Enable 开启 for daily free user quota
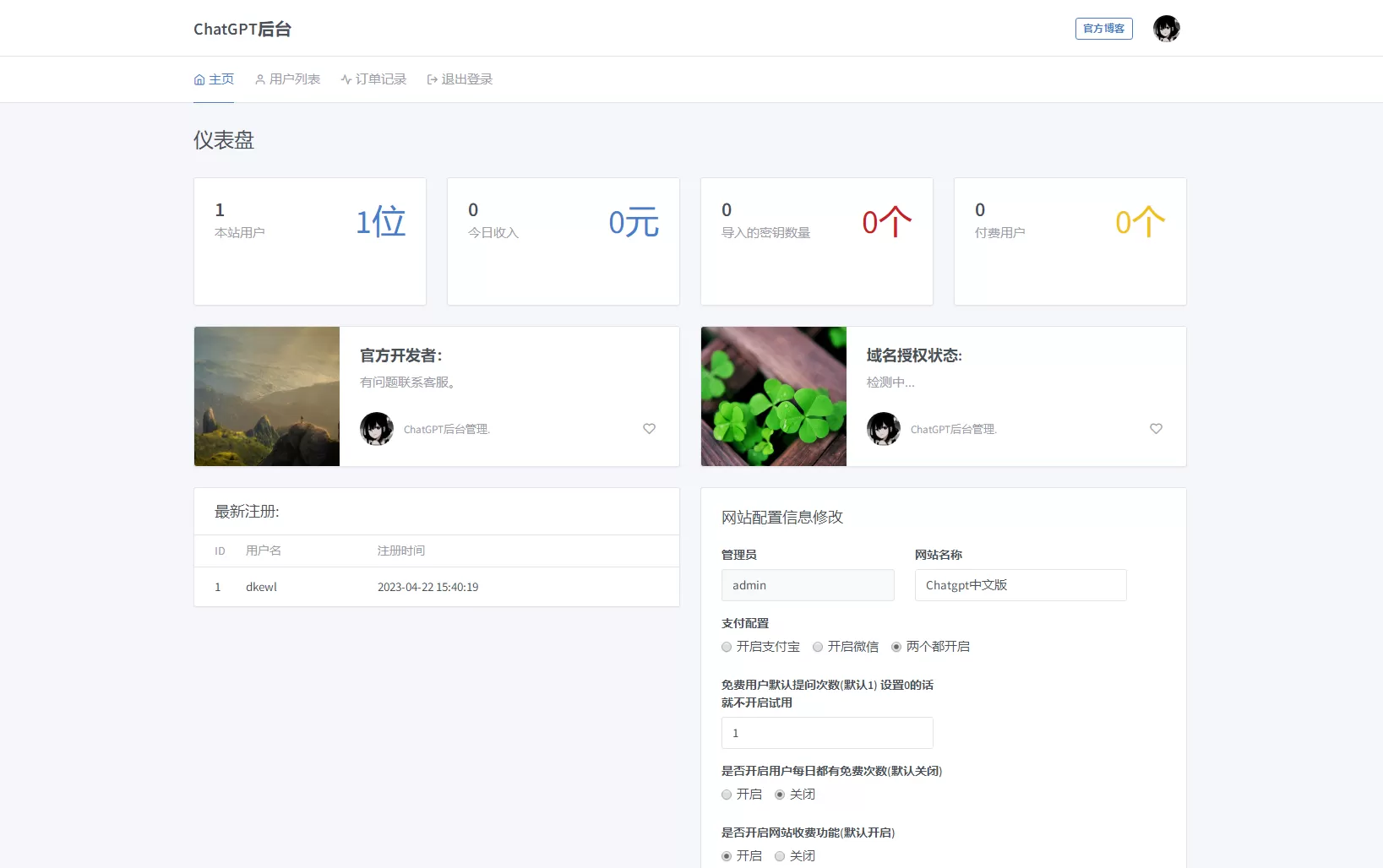This screenshot has height=868, width=1383. point(726,795)
